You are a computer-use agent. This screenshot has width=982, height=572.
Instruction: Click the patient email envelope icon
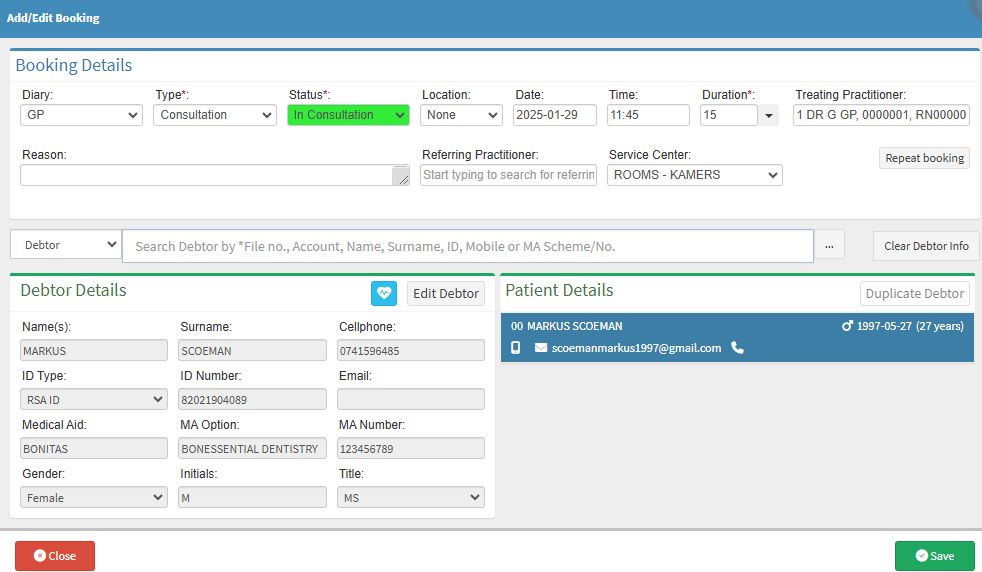(541, 348)
